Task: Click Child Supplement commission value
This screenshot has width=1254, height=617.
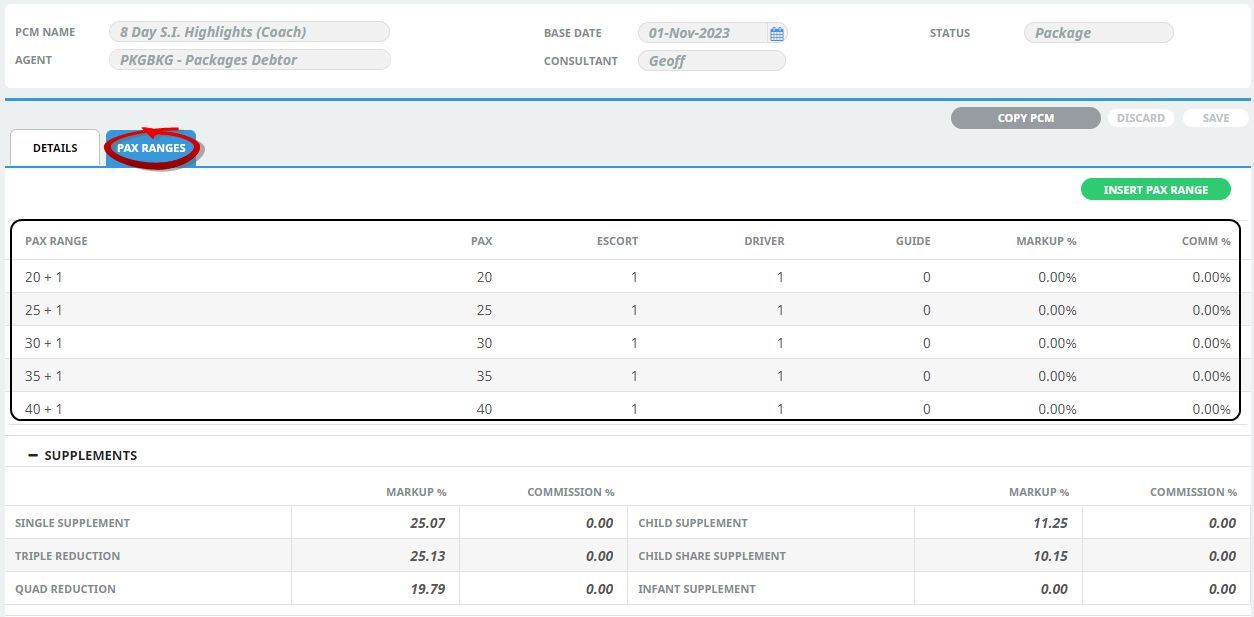Action: click(1222, 522)
